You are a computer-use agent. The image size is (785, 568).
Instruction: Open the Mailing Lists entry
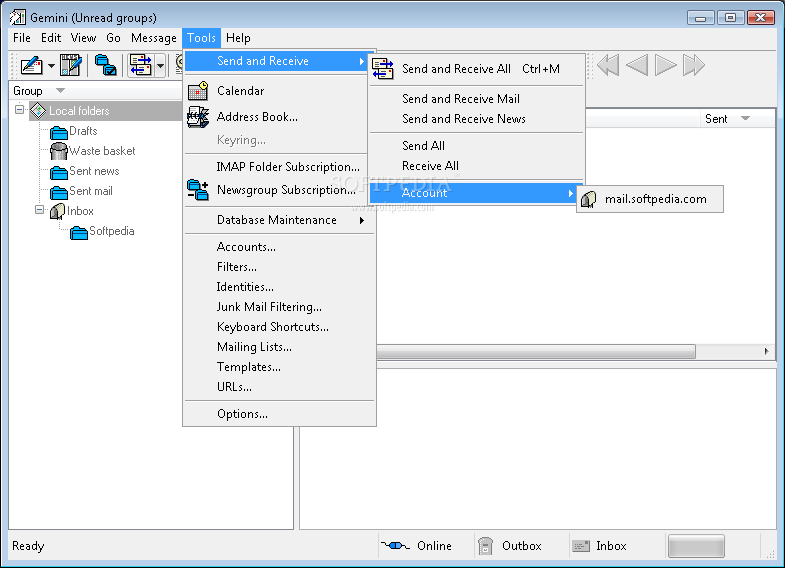280,347
